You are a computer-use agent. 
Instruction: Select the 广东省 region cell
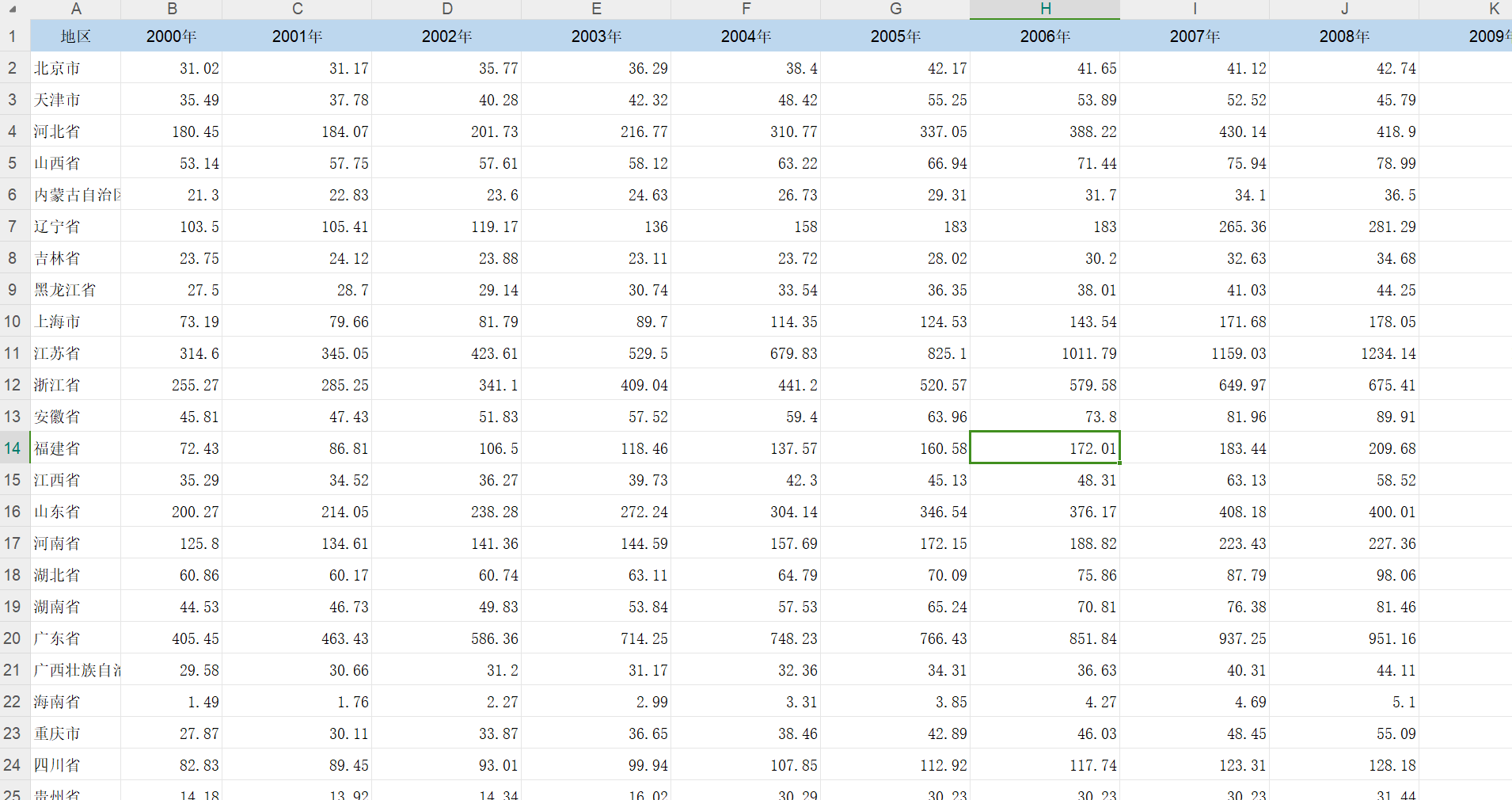tap(76, 638)
